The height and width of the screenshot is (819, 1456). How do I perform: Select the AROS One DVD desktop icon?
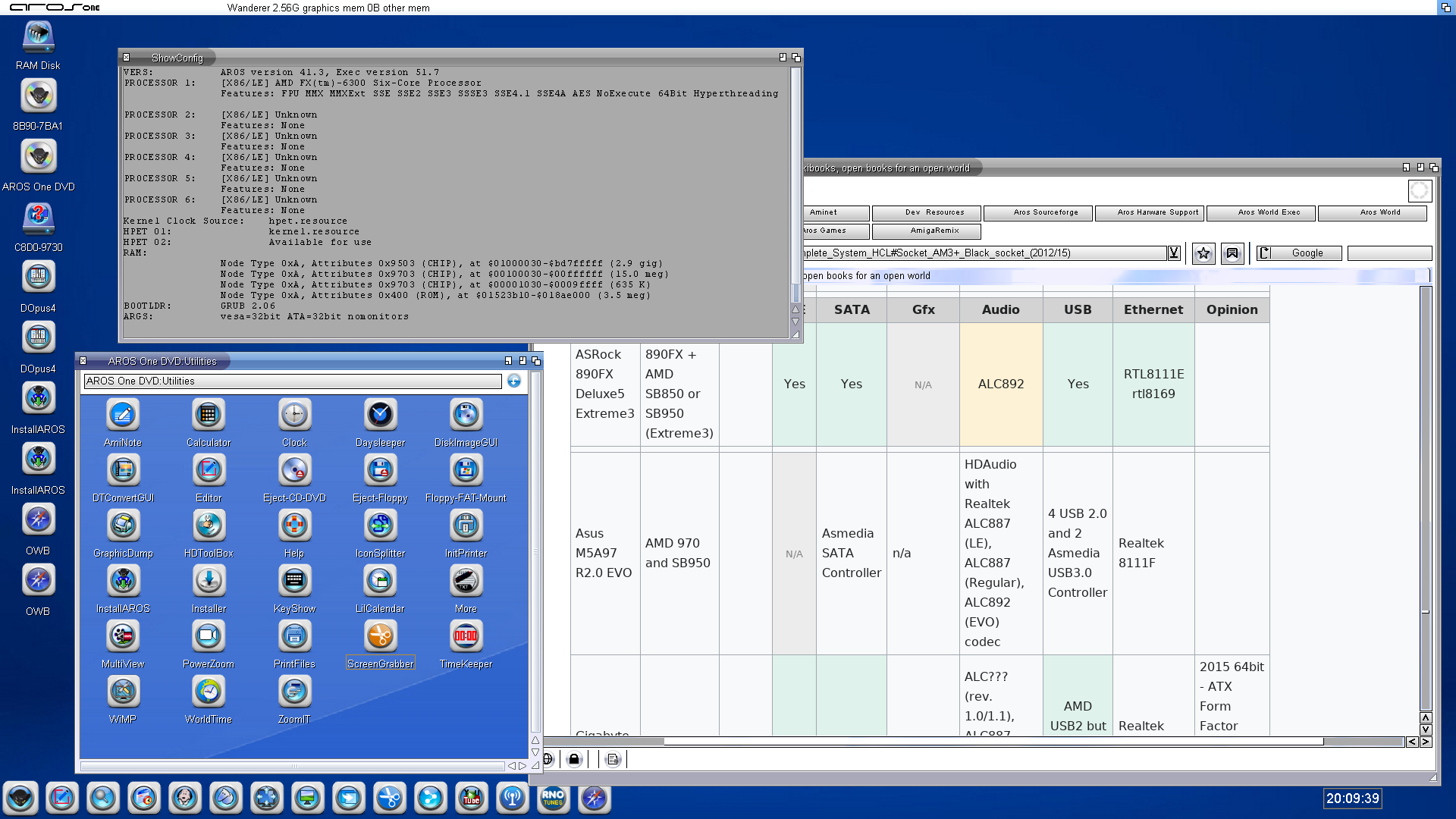point(38,158)
